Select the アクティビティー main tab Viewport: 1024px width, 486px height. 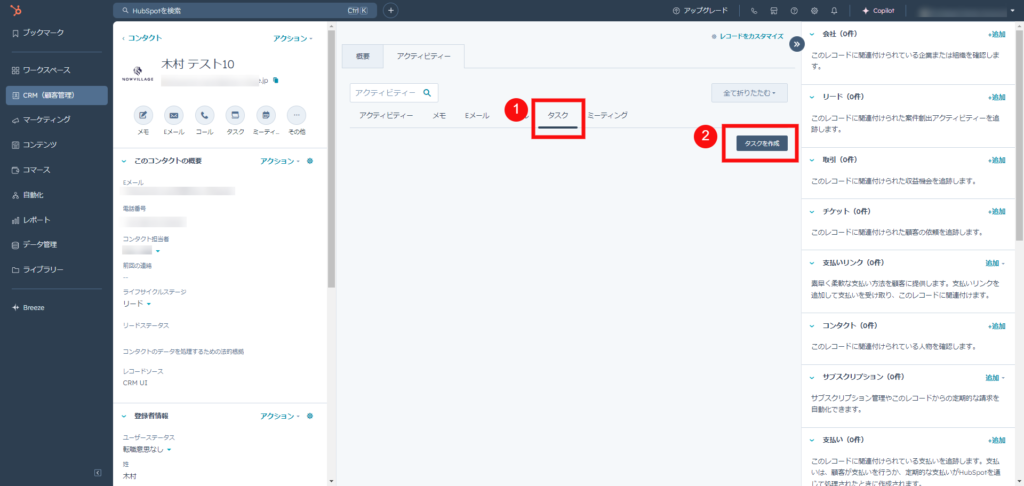point(424,57)
